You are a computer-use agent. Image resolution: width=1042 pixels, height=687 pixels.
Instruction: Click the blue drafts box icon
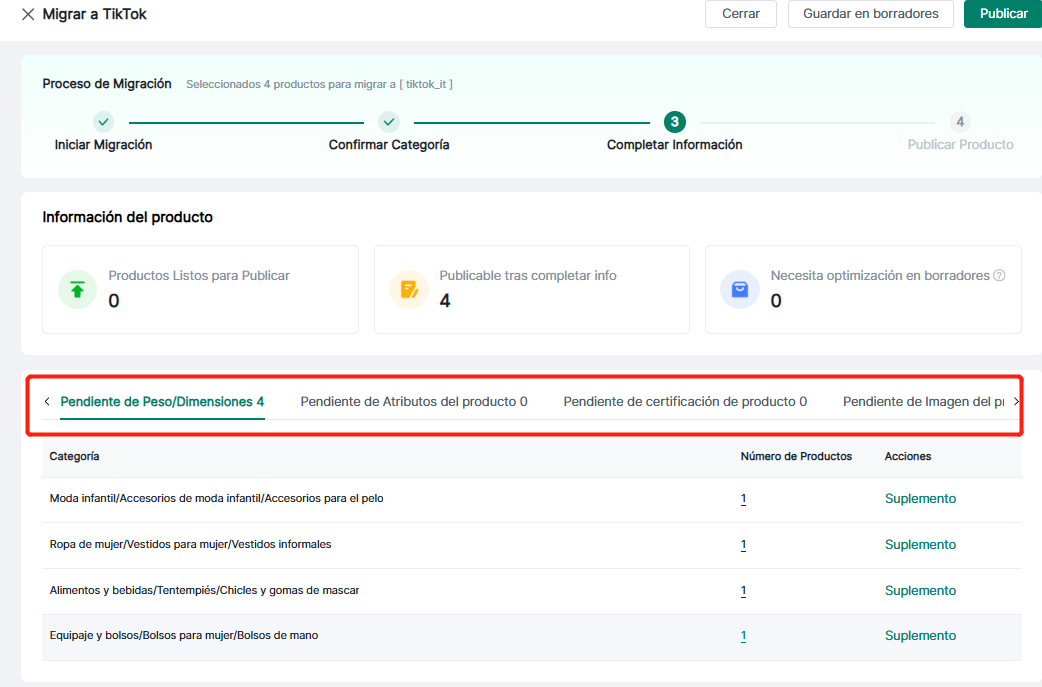click(740, 289)
